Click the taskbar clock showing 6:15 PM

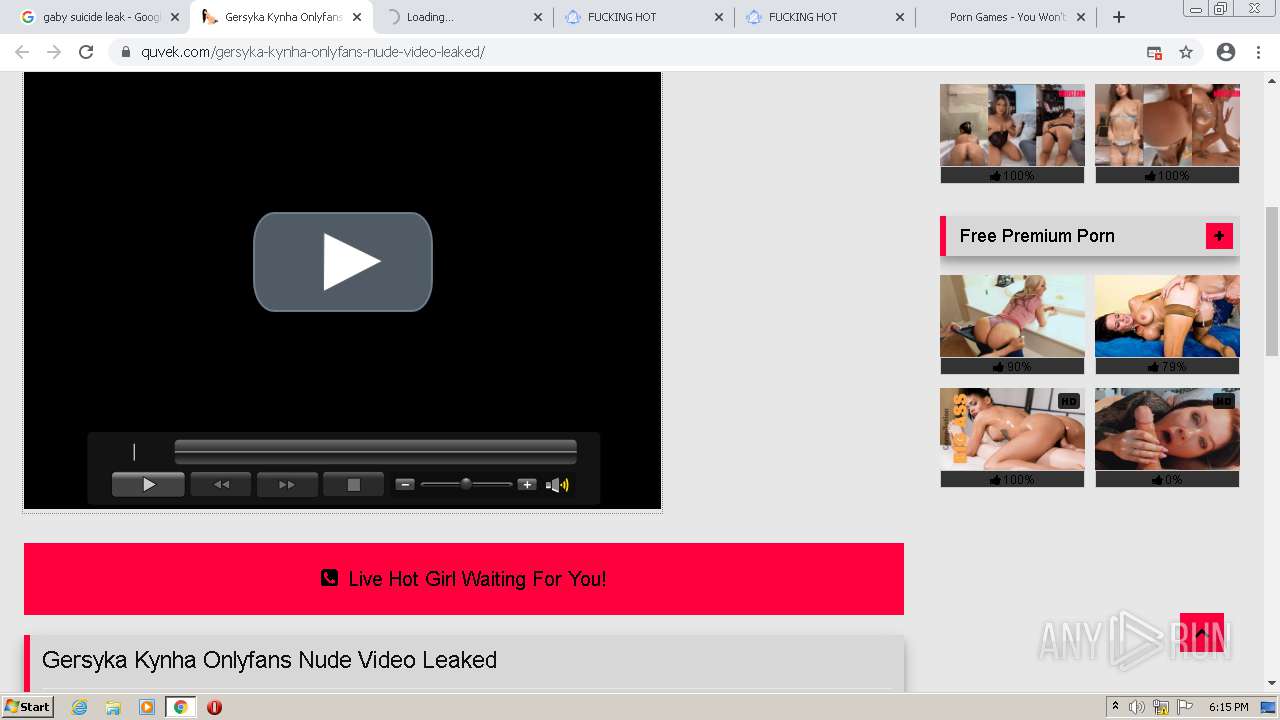(1228, 707)
